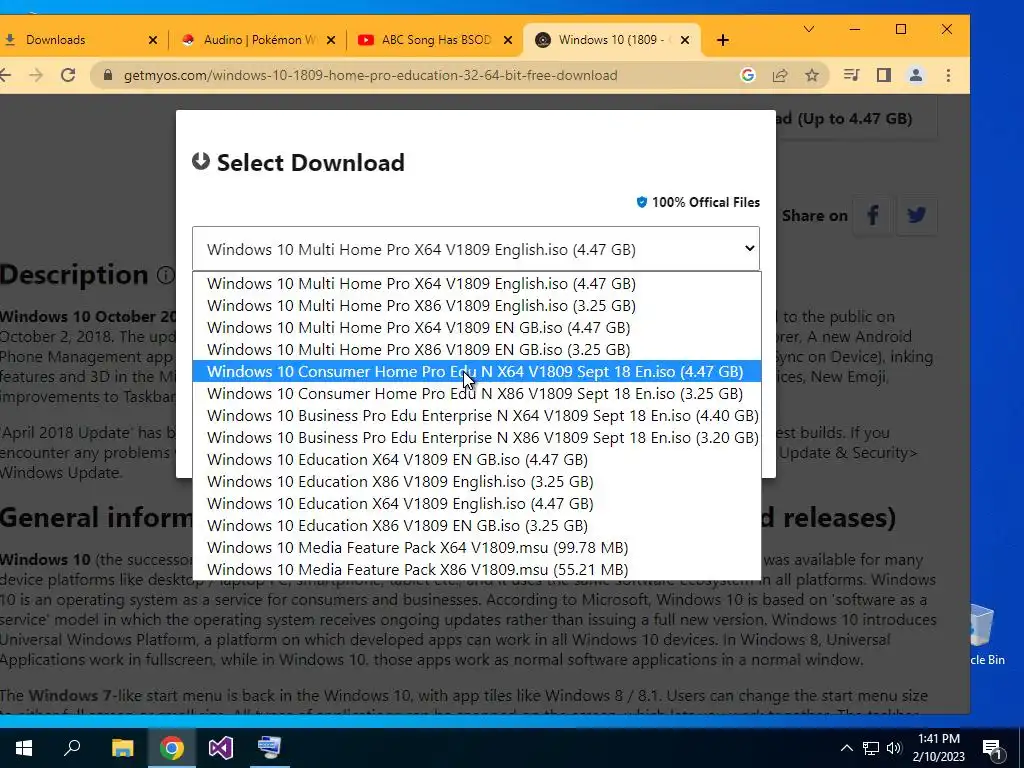Select Education X64 V1809 EN GB.iso
Screen dimensions: 1024x768
(x=477, y=460)
